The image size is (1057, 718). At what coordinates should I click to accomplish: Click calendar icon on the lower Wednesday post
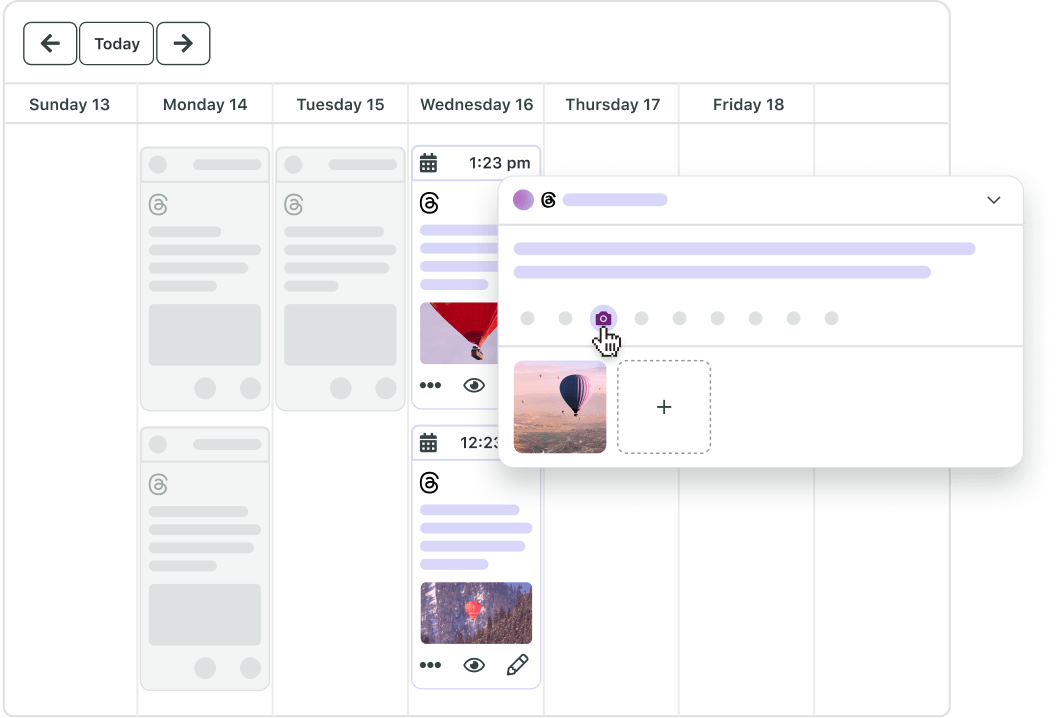pyautogui.click(x=429, y=443)
